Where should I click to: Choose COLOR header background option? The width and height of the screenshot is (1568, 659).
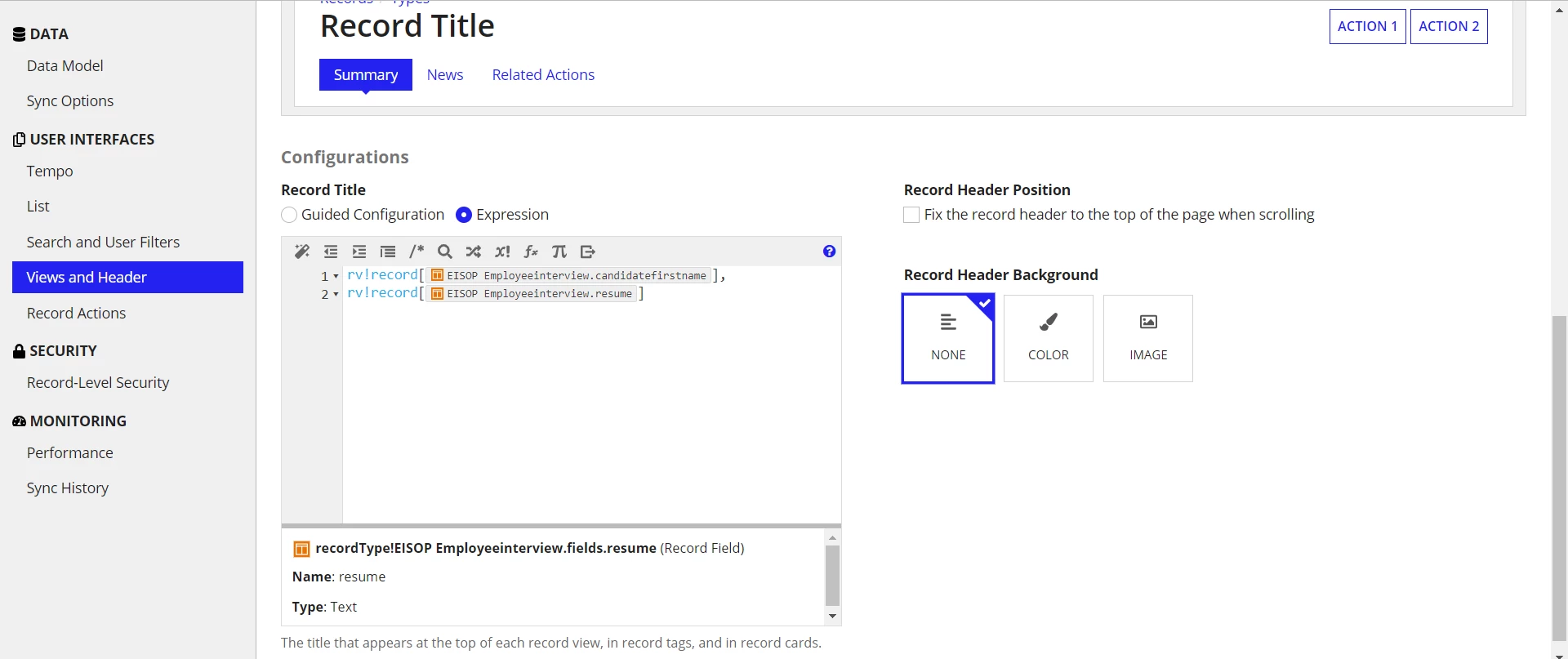coord(1049,338)
